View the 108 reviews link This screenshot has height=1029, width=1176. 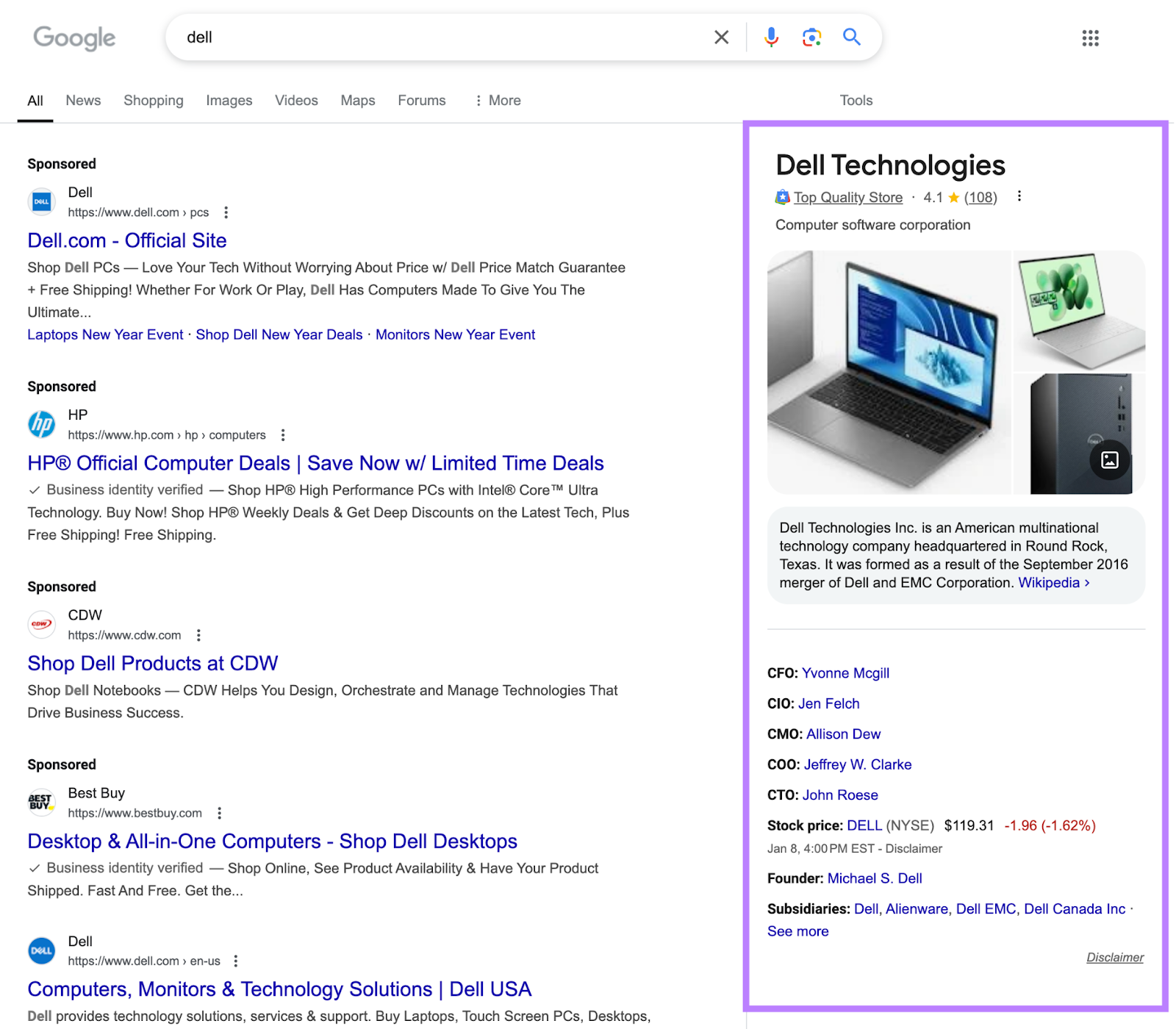click(980, 197)
